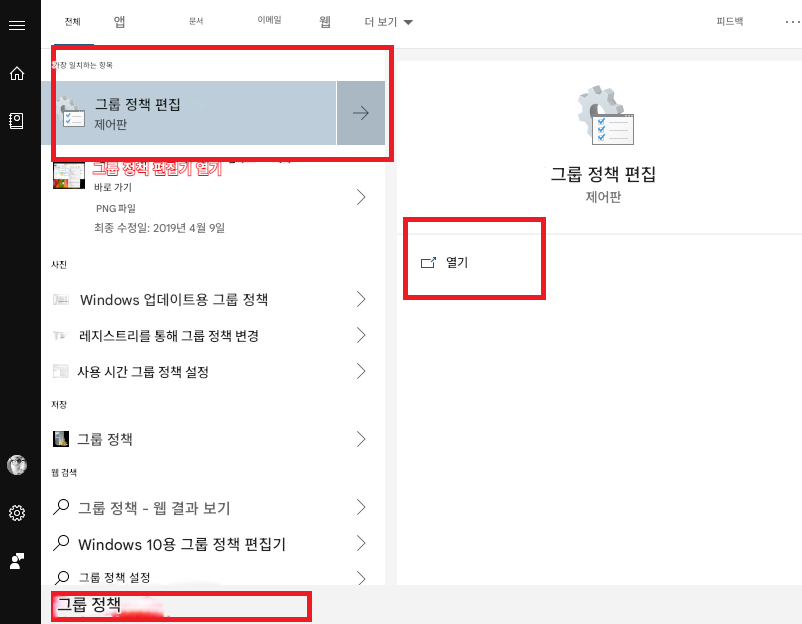Click the 피드백 button

729,21
